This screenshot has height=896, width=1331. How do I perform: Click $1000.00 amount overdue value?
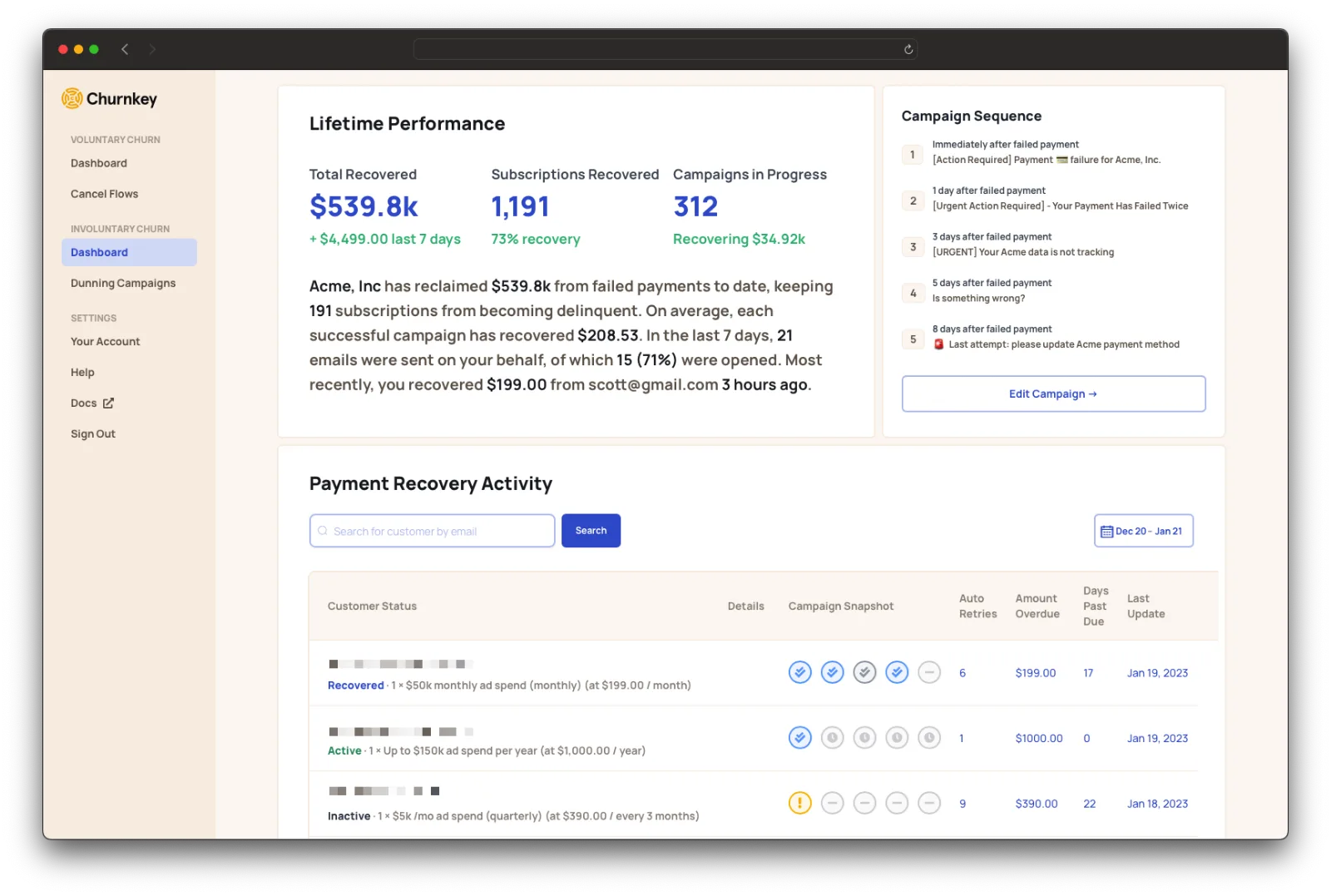pyautogui.click(x=1039, y=738)
